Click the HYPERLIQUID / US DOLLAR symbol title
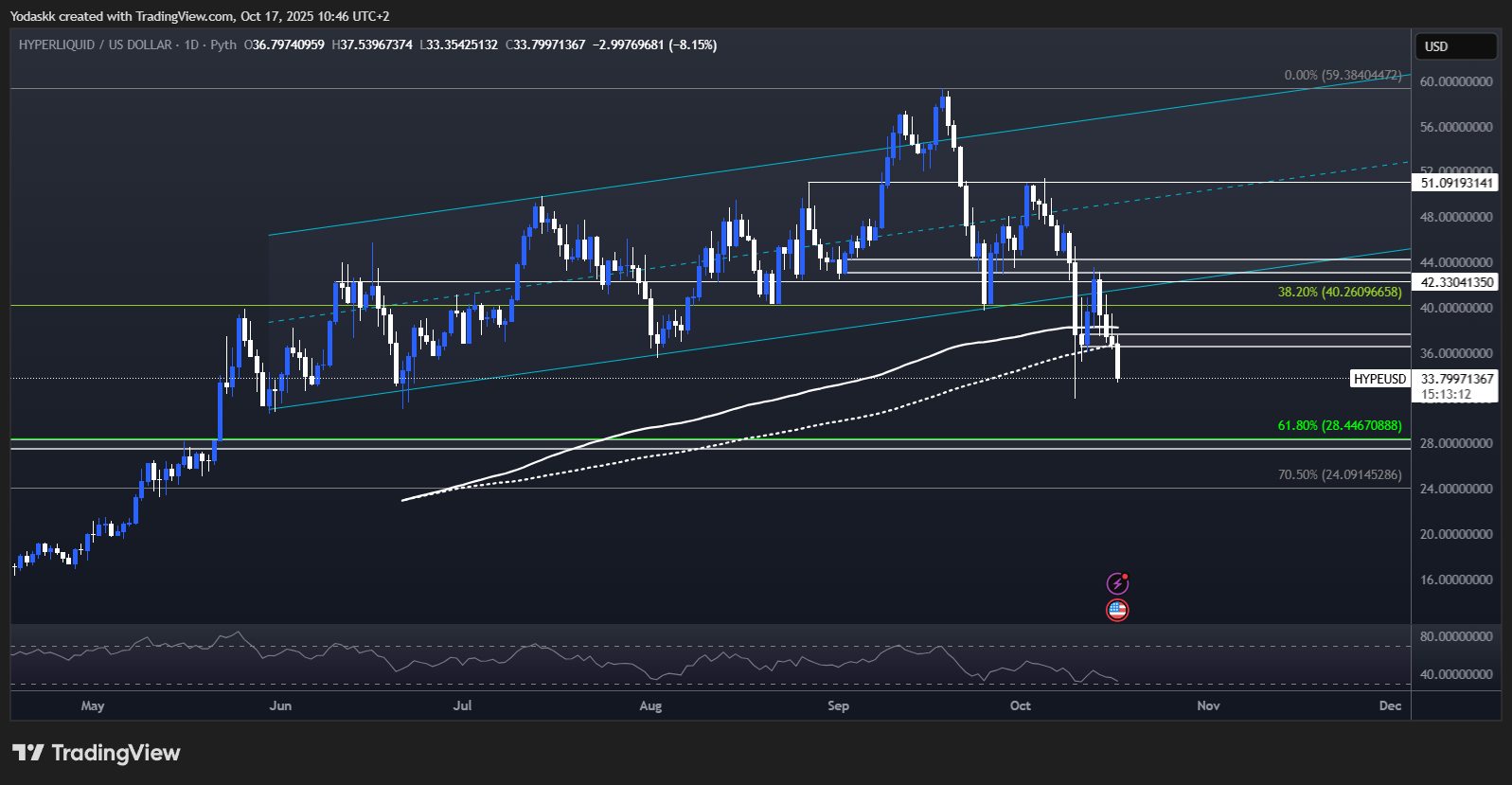Viewport: 1512px width, 785px height. click(95, 45)
